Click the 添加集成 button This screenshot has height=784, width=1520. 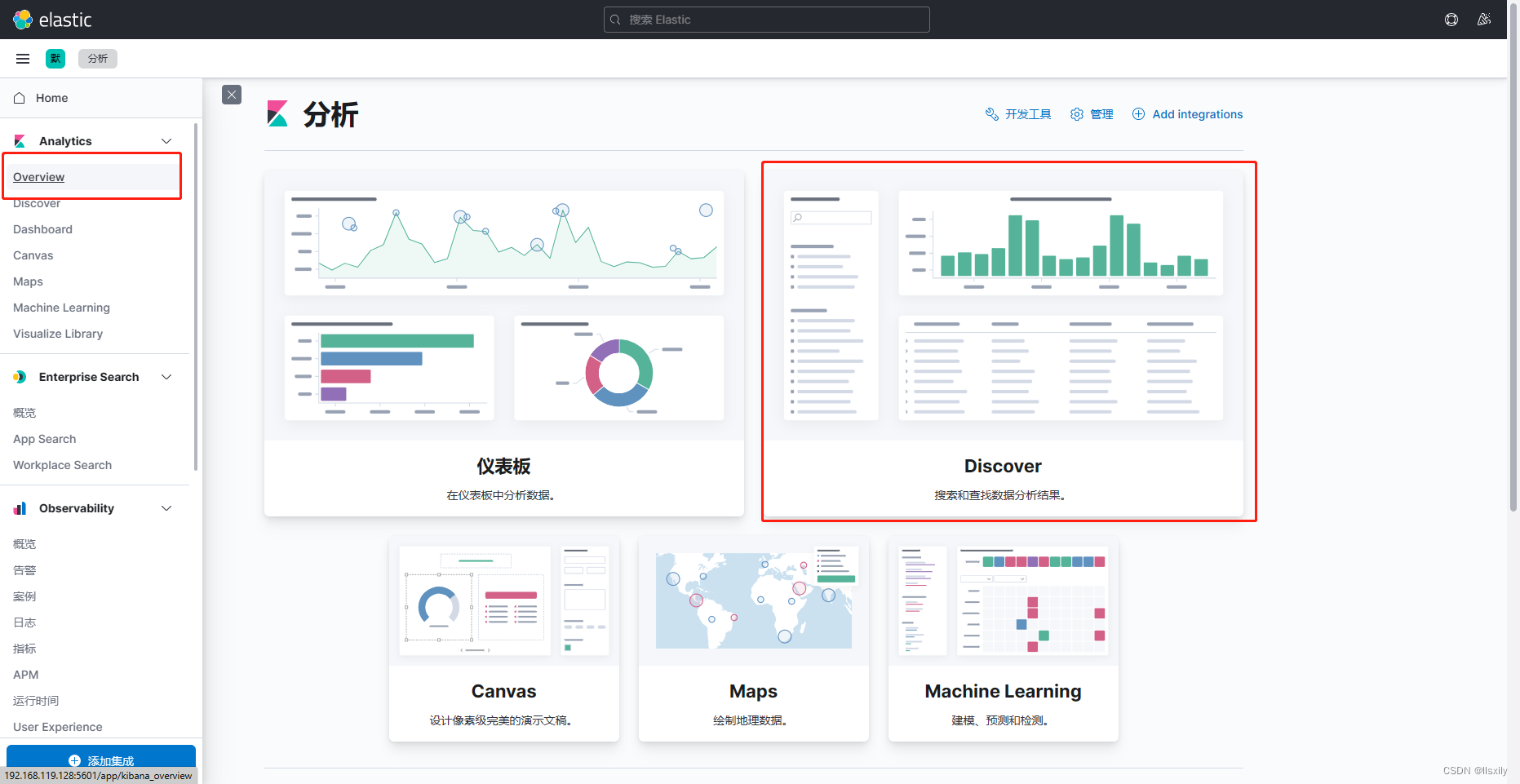101,759
